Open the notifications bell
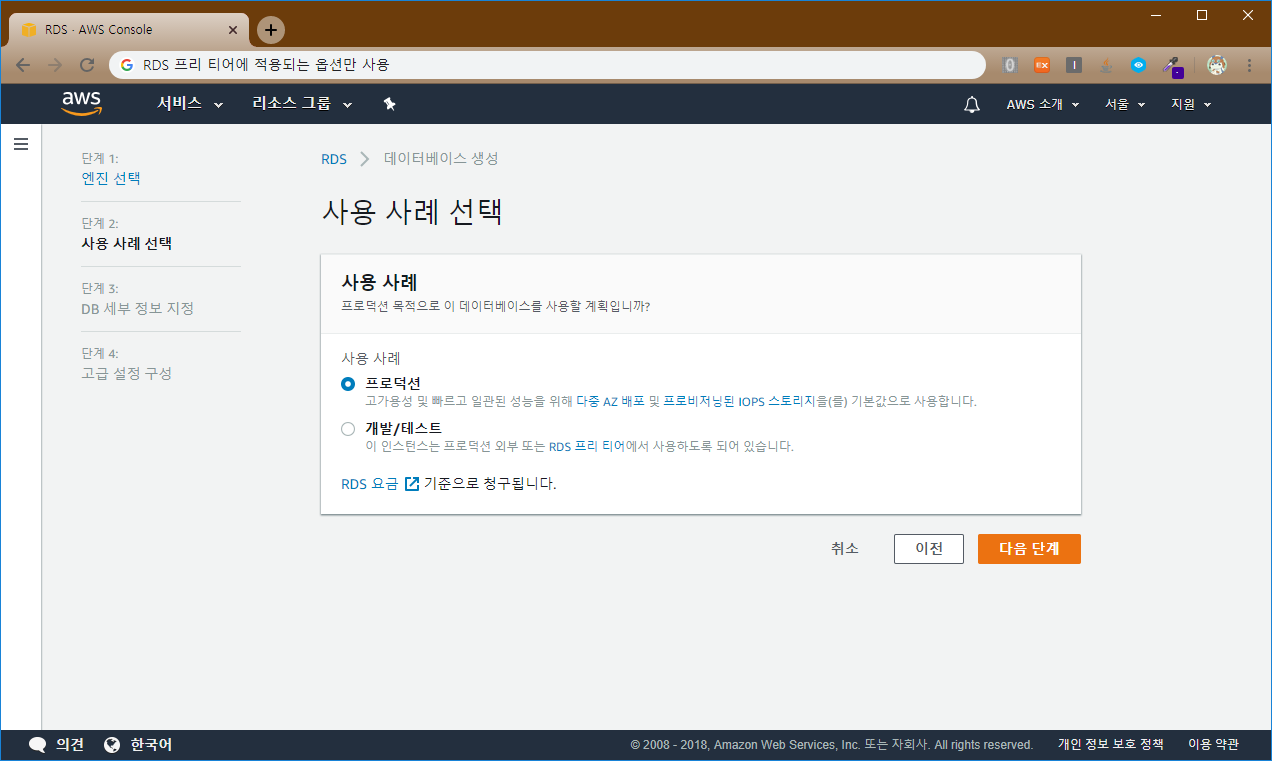The height and width of the screenshot is (761, 1272). tap(972, 105)
